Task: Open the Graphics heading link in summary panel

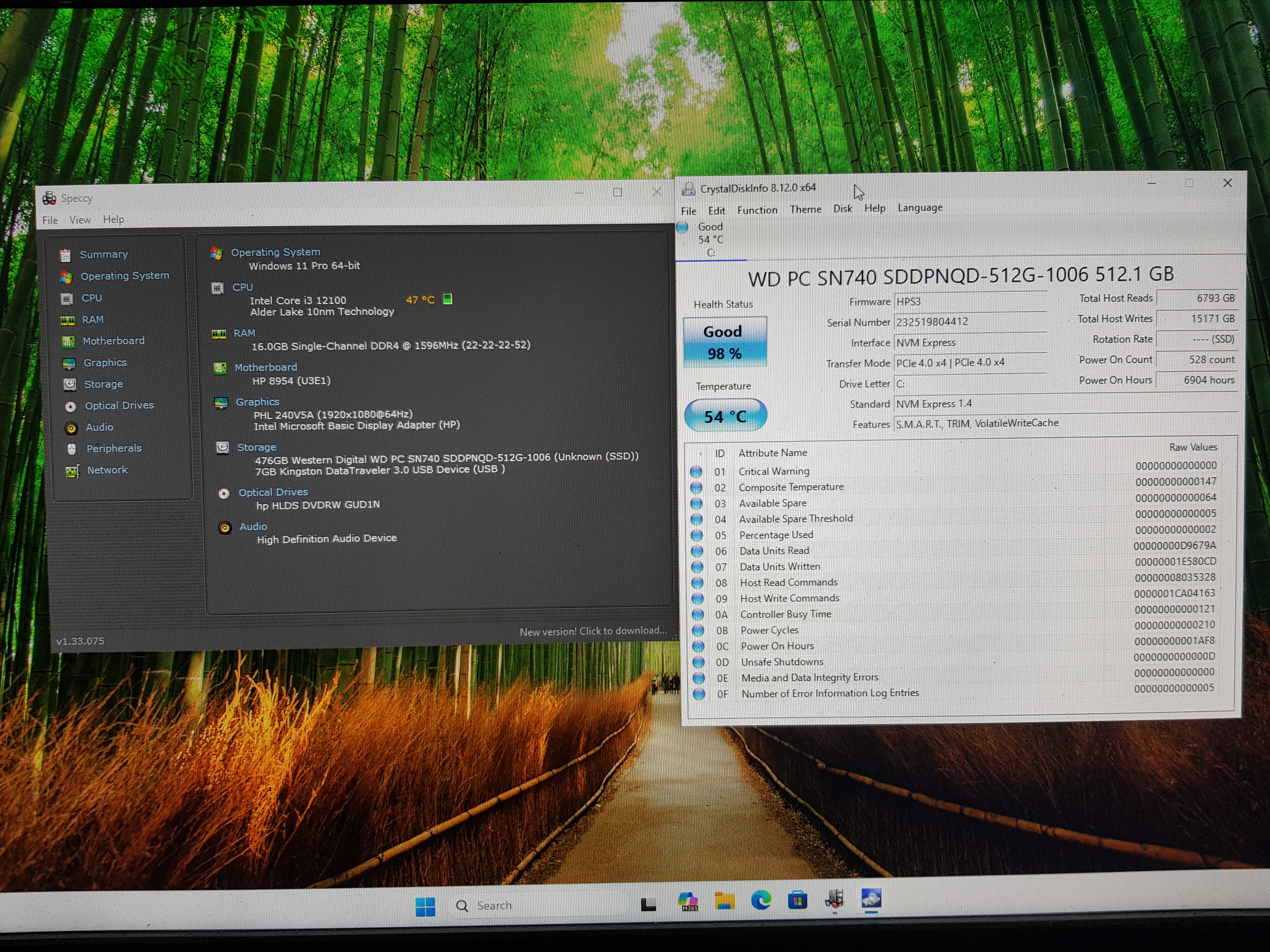Action: coord(257,402)
